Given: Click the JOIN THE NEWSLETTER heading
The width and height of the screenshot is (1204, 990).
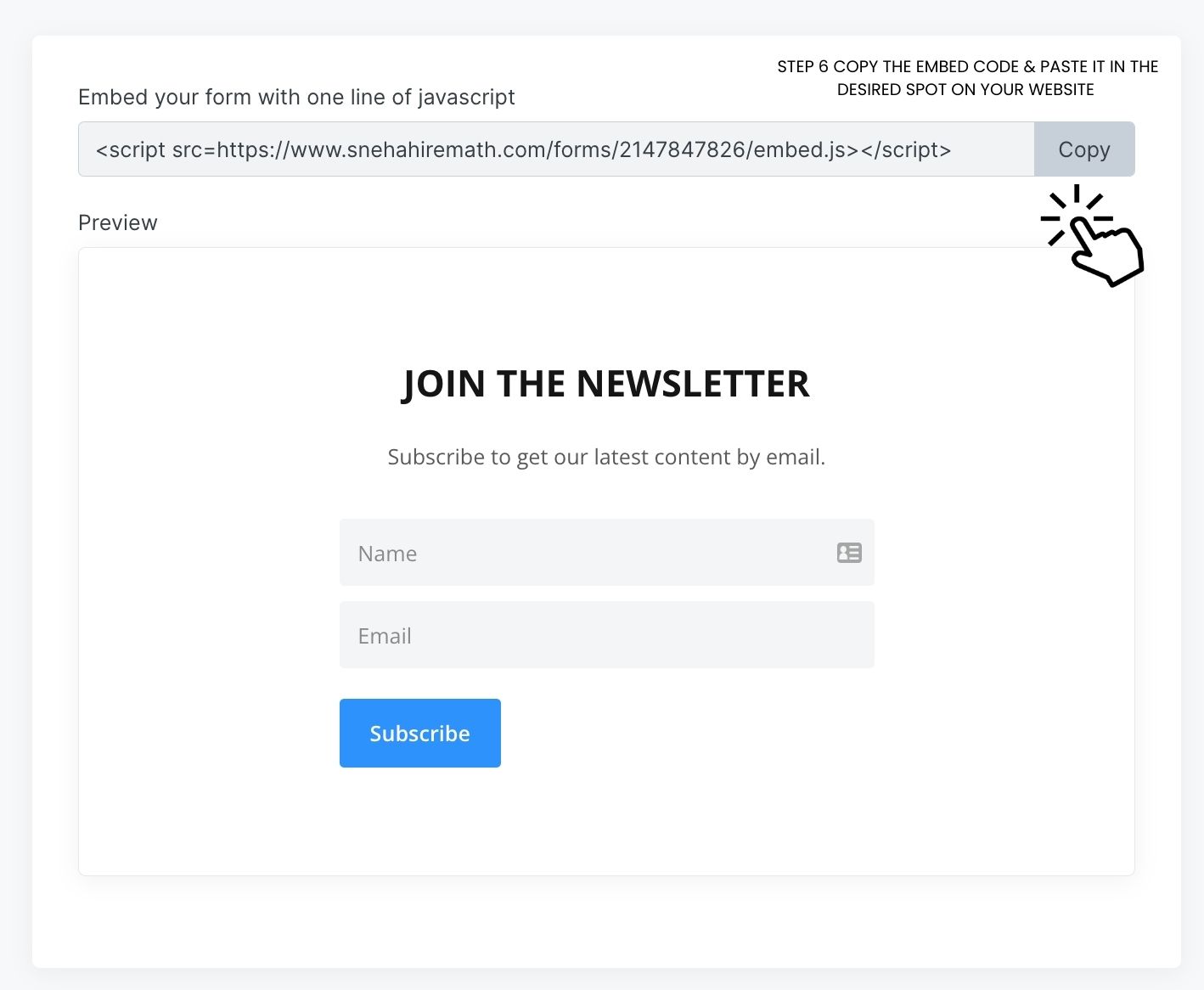Looking at the screenshot, I should coord(606,384).
